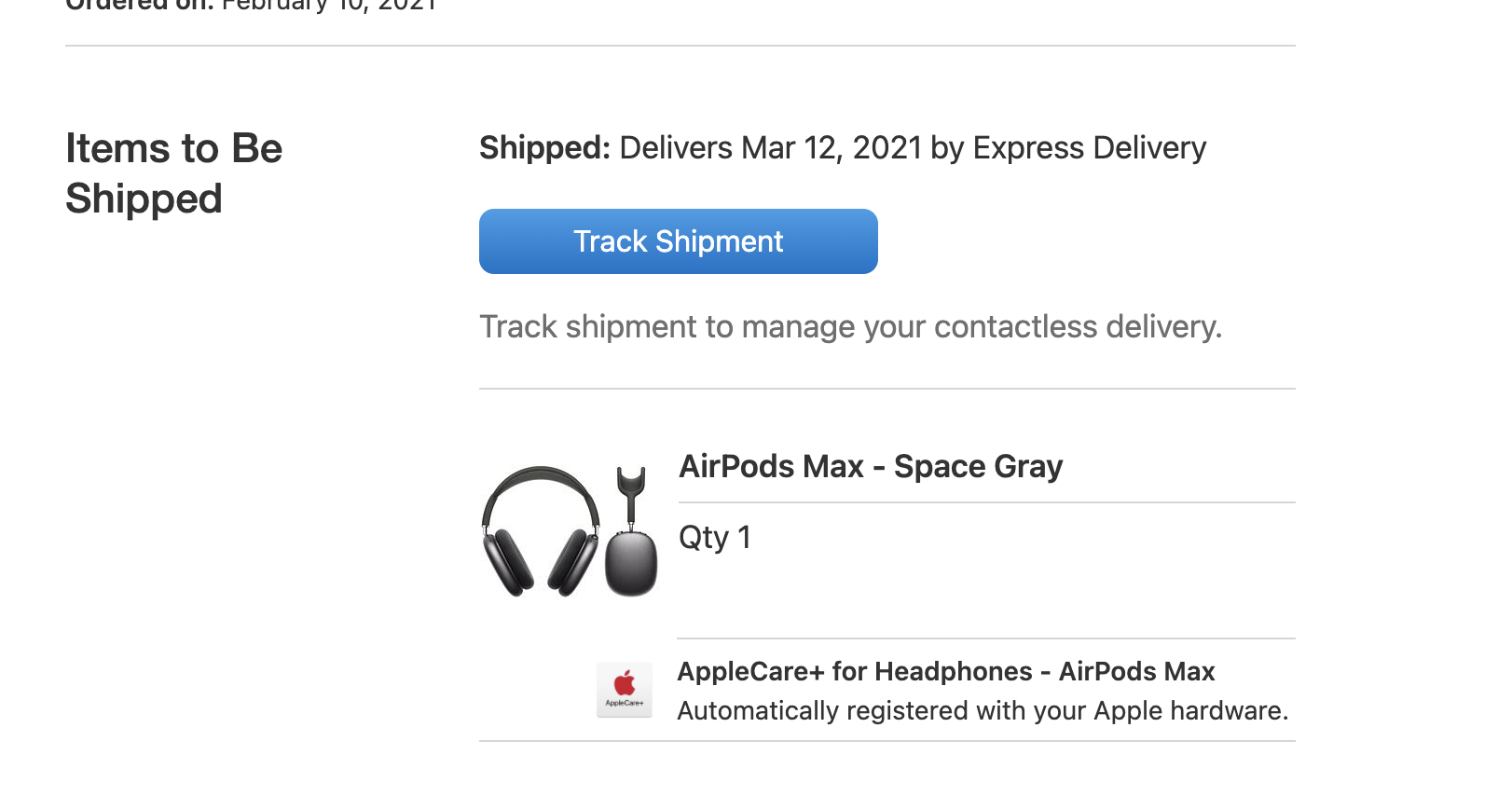1512x796 pixels.
Task: Click the Space Gray color name
Action: pos(978,466)
